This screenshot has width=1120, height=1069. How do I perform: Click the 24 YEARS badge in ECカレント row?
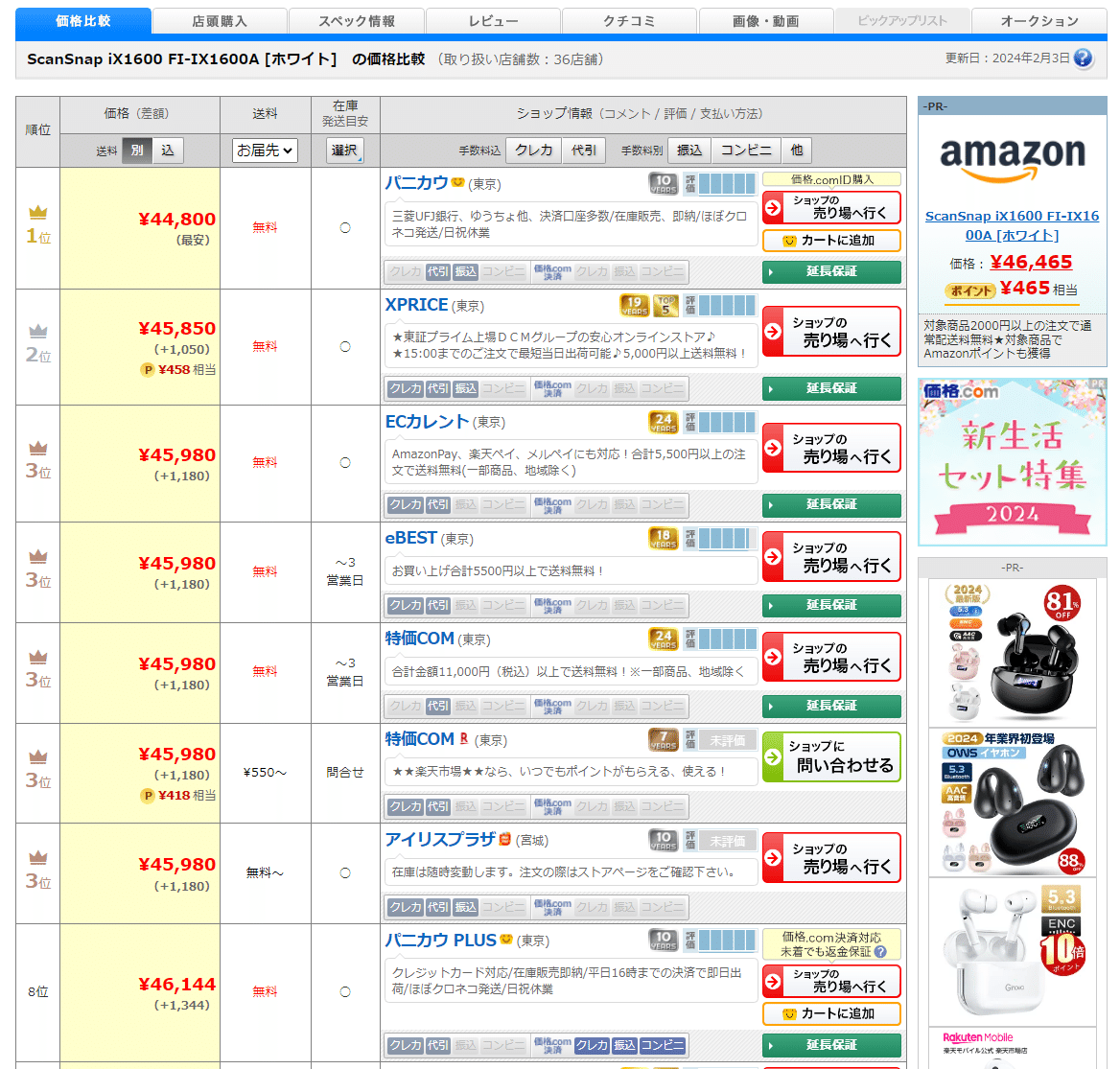(x=663, y=422)
